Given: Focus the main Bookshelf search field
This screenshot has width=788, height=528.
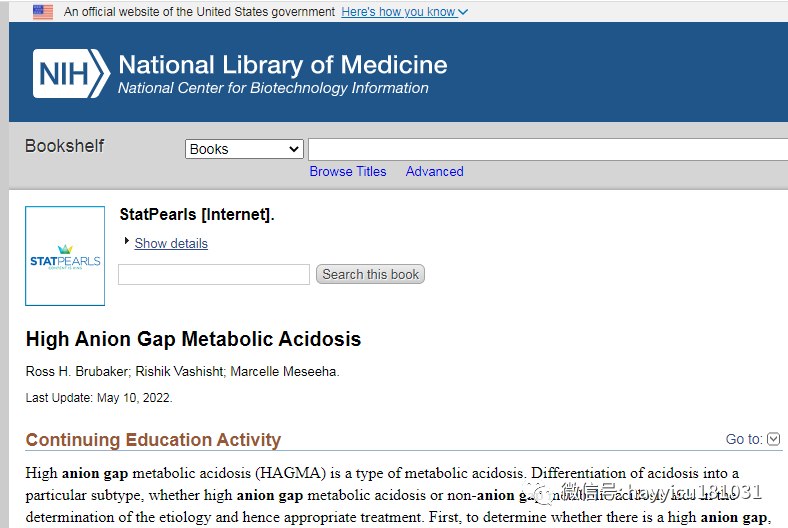Looking at the screenshot, I should [548, 149].
